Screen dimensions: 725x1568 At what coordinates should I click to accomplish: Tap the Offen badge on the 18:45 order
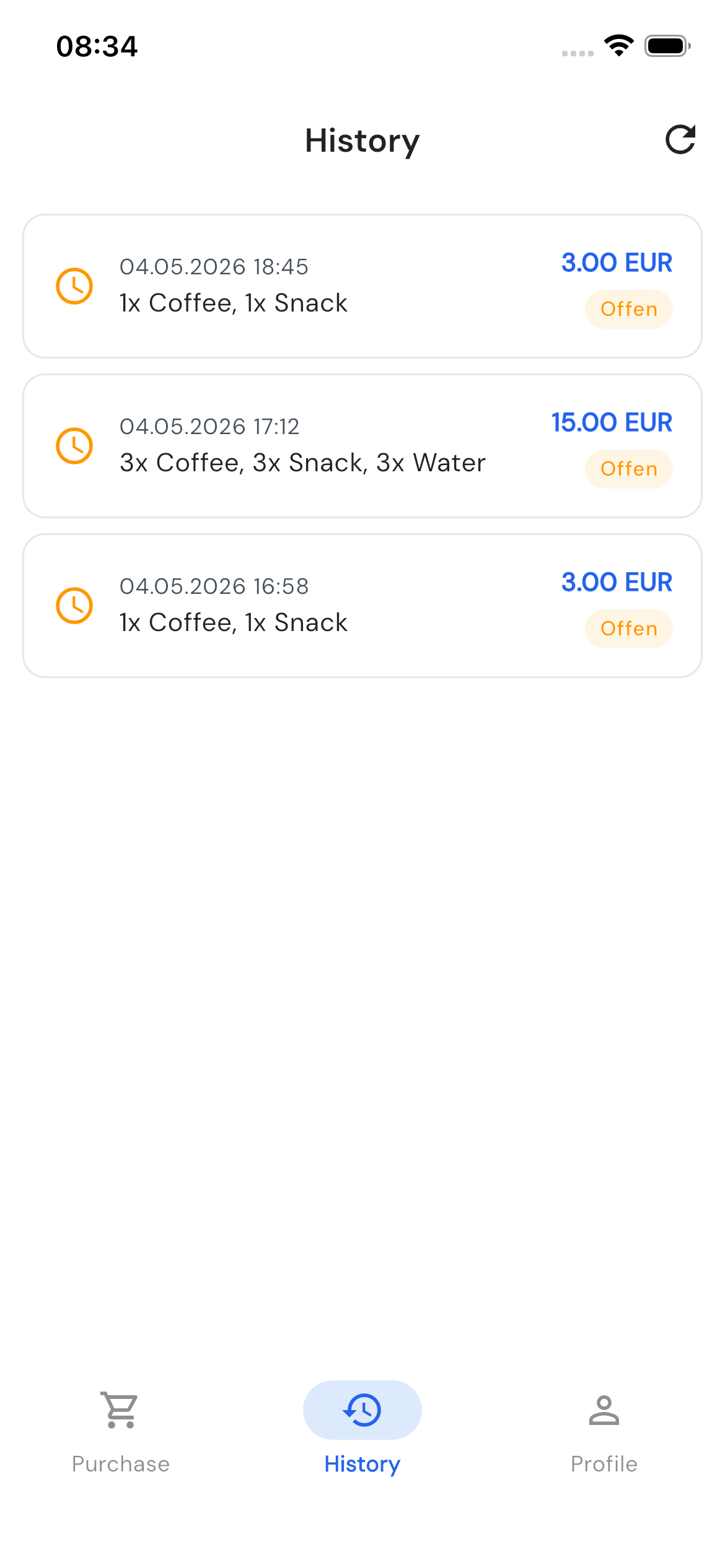click(629, 309)
